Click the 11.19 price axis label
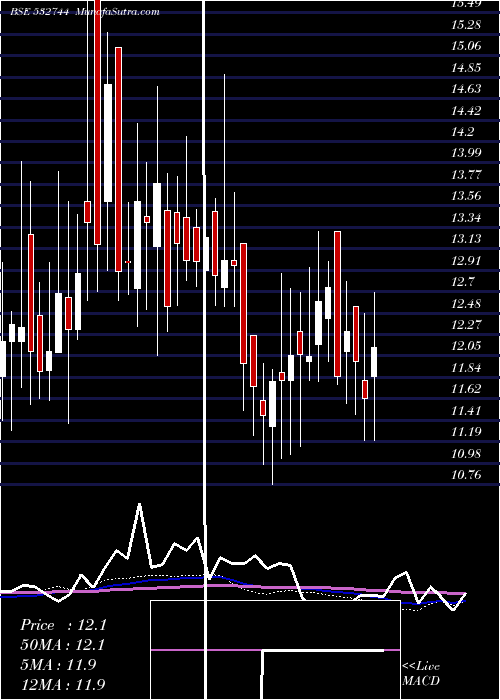The height and width of the screenshot is (700, 500). (466, 432)
